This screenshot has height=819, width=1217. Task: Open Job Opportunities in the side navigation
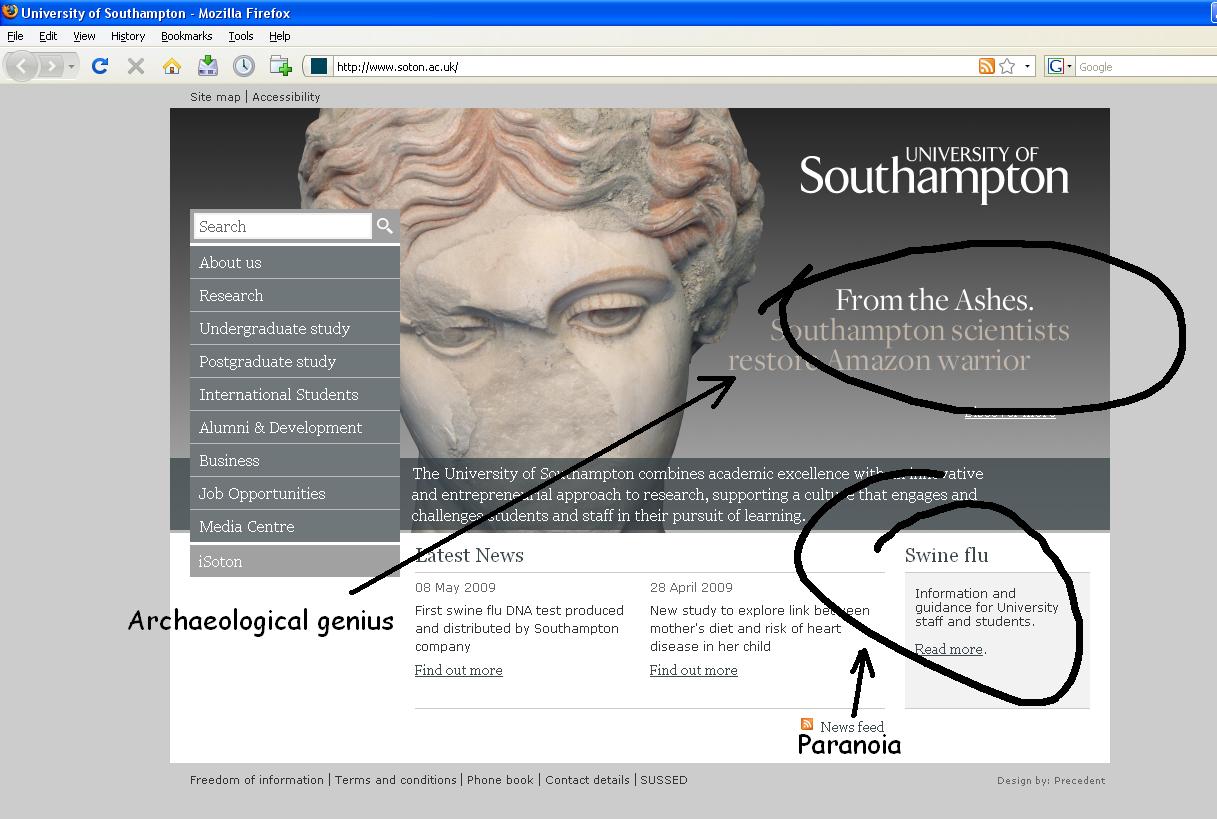[x=295, y=493]
